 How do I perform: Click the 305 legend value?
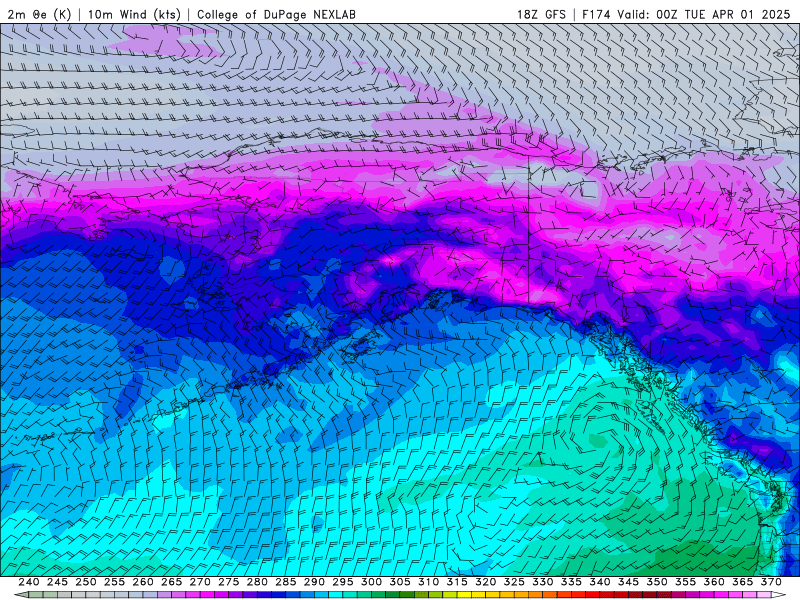tap(400, 582)
